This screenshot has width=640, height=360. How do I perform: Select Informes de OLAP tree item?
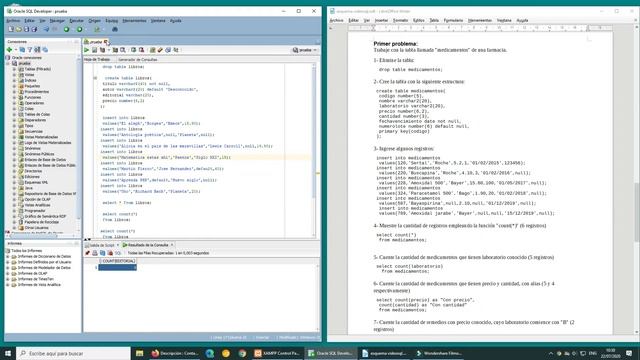(32, 273)
